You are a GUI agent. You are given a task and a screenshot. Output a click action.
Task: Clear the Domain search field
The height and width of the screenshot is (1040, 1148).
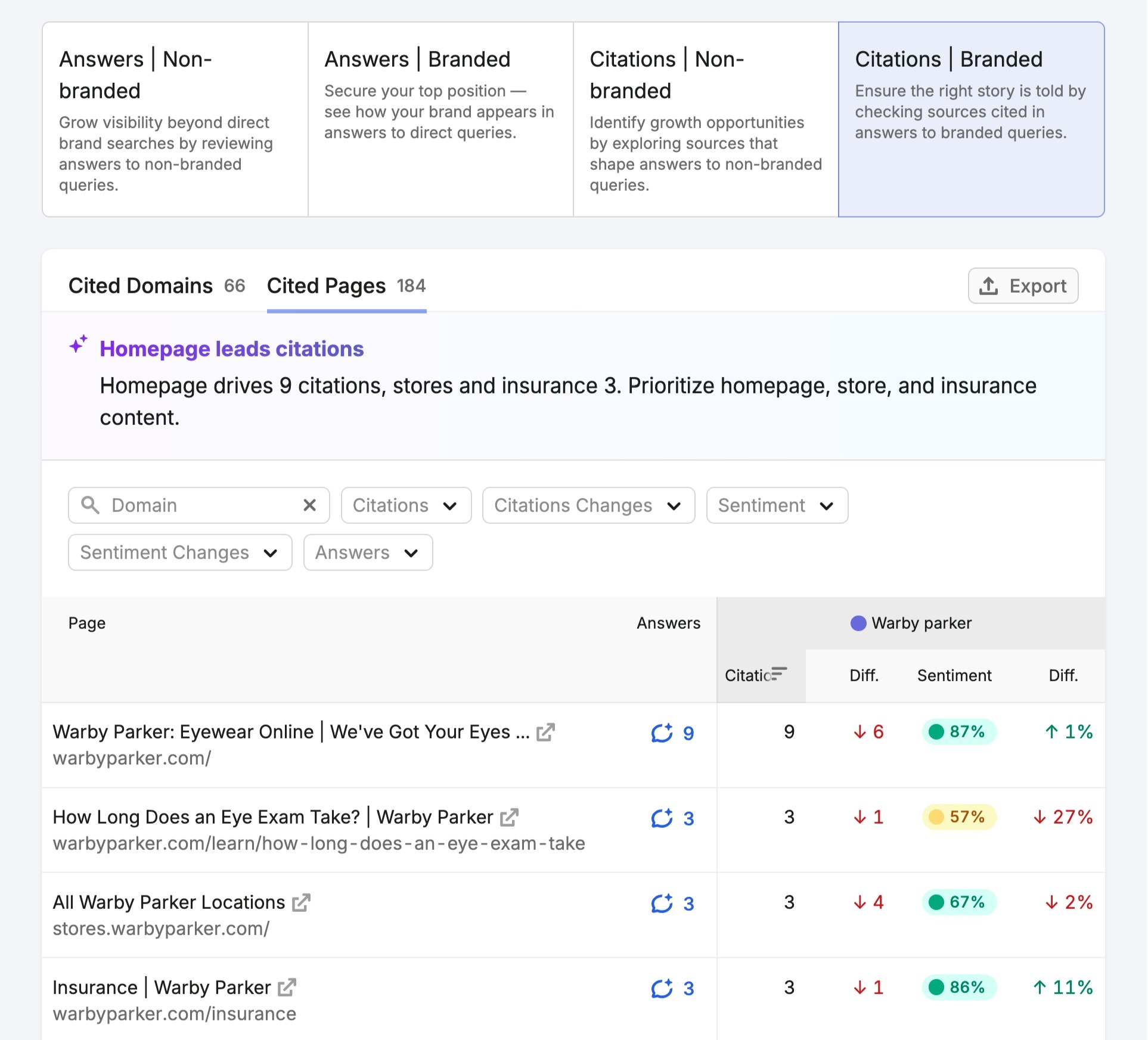pyautogui.click(x=309, y=505)
